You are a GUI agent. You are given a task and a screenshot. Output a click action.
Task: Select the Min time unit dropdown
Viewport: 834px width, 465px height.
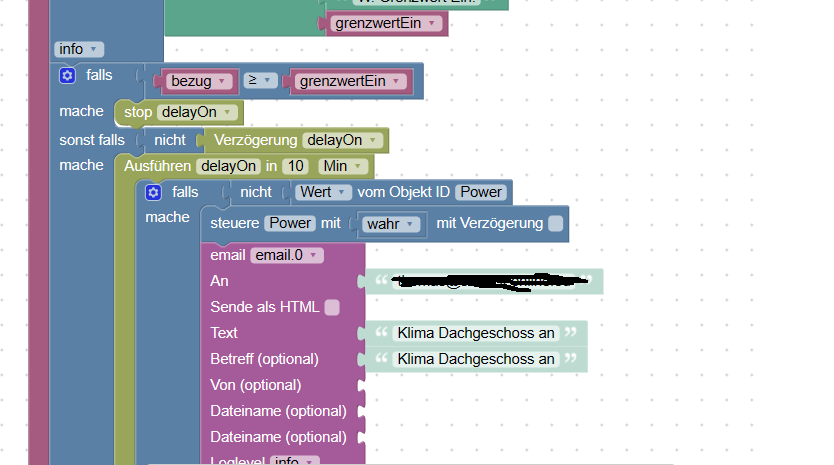(x=343, y=167)
